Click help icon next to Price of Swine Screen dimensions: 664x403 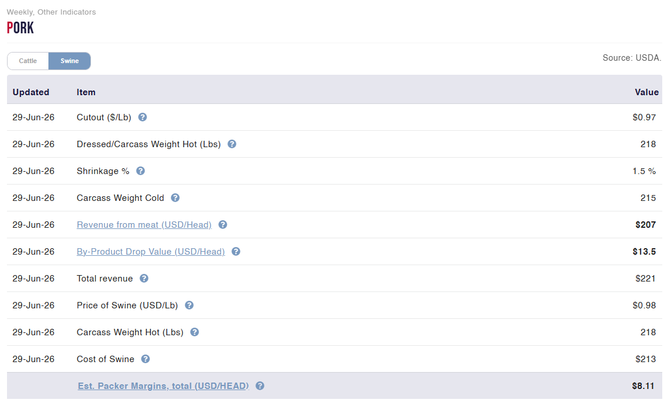click(x=189, y=305)
